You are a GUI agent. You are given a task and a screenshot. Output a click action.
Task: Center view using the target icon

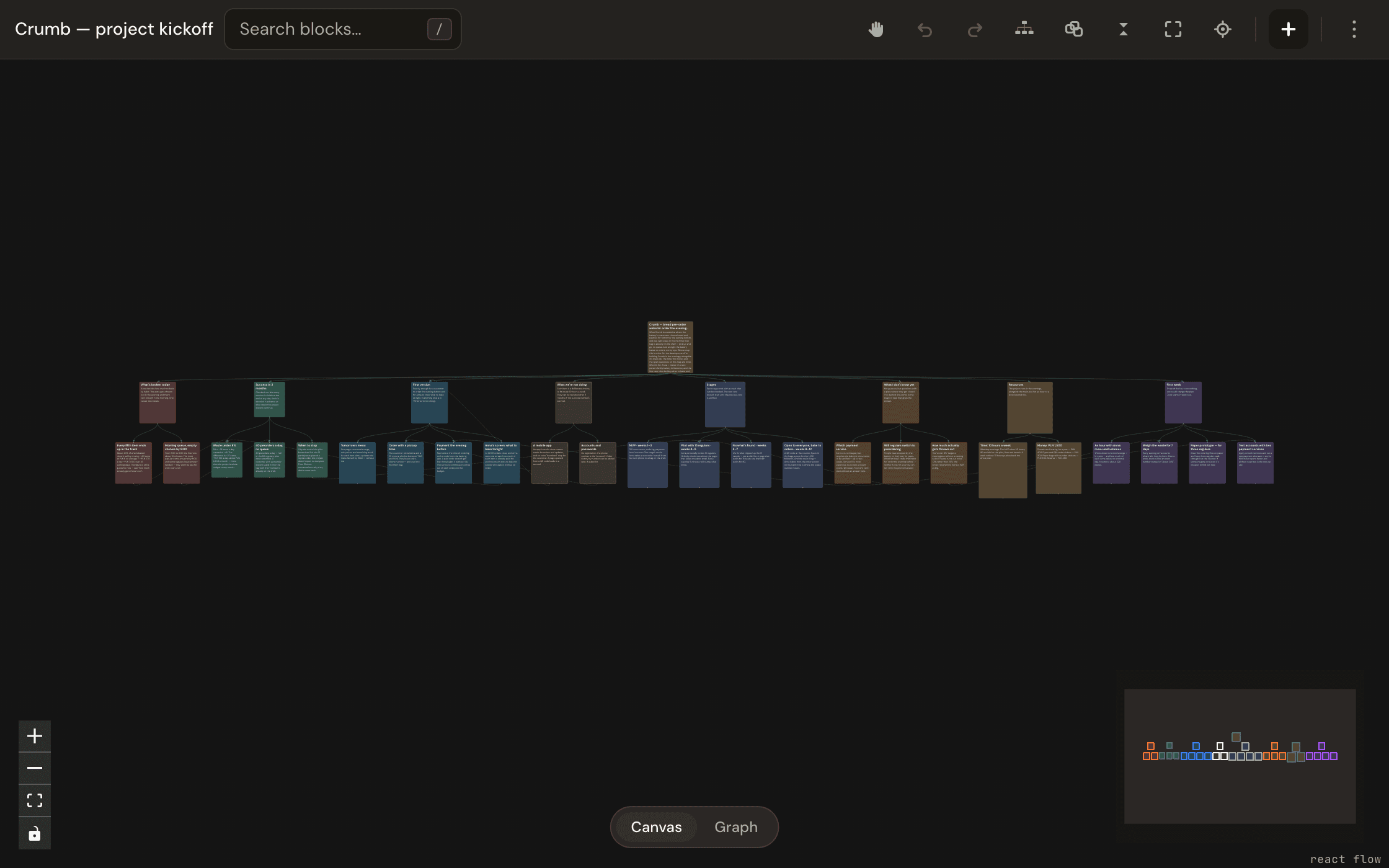click(1223, 29)
